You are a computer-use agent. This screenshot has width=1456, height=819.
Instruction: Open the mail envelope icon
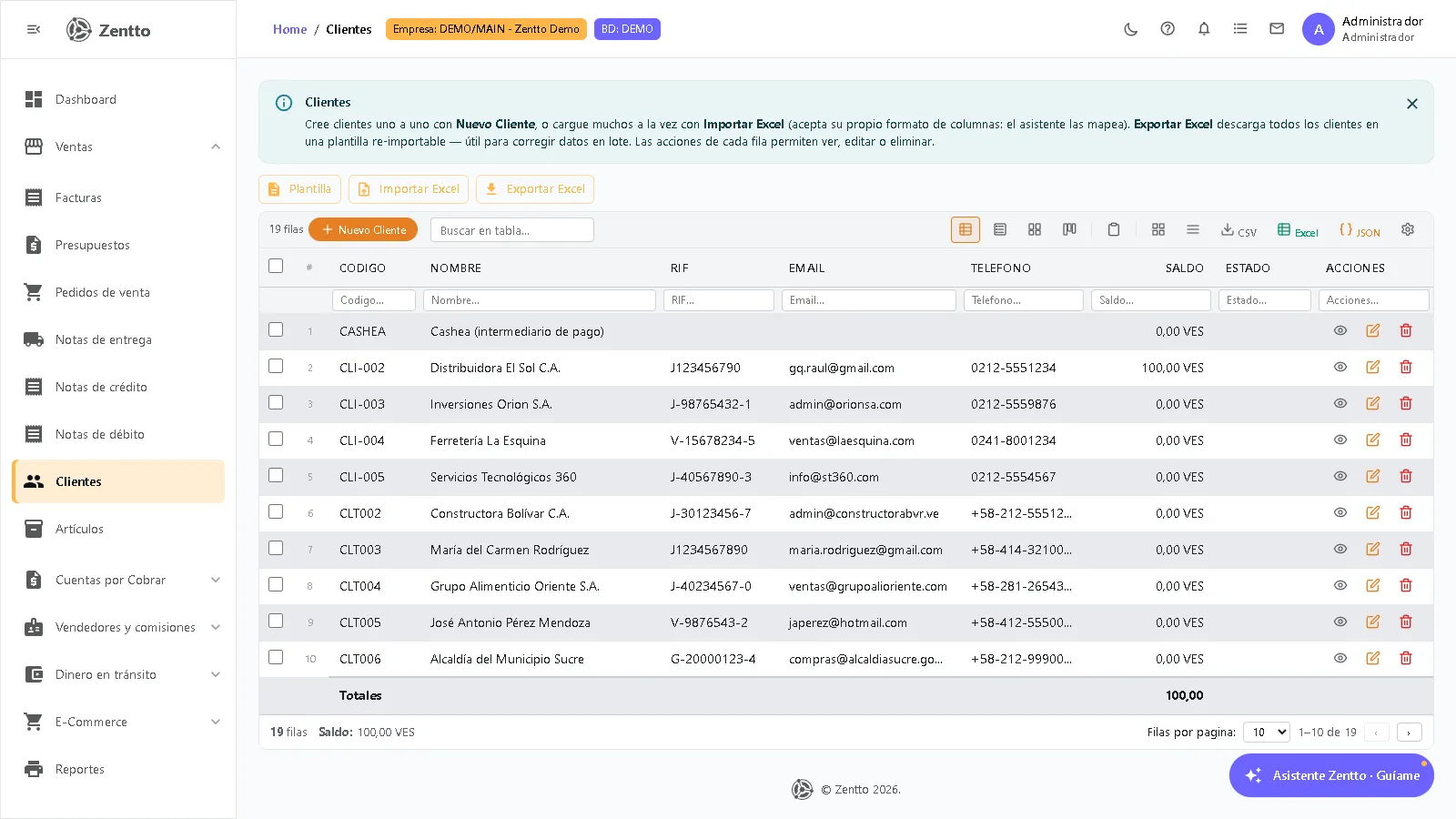click(x=1277, y=29)
